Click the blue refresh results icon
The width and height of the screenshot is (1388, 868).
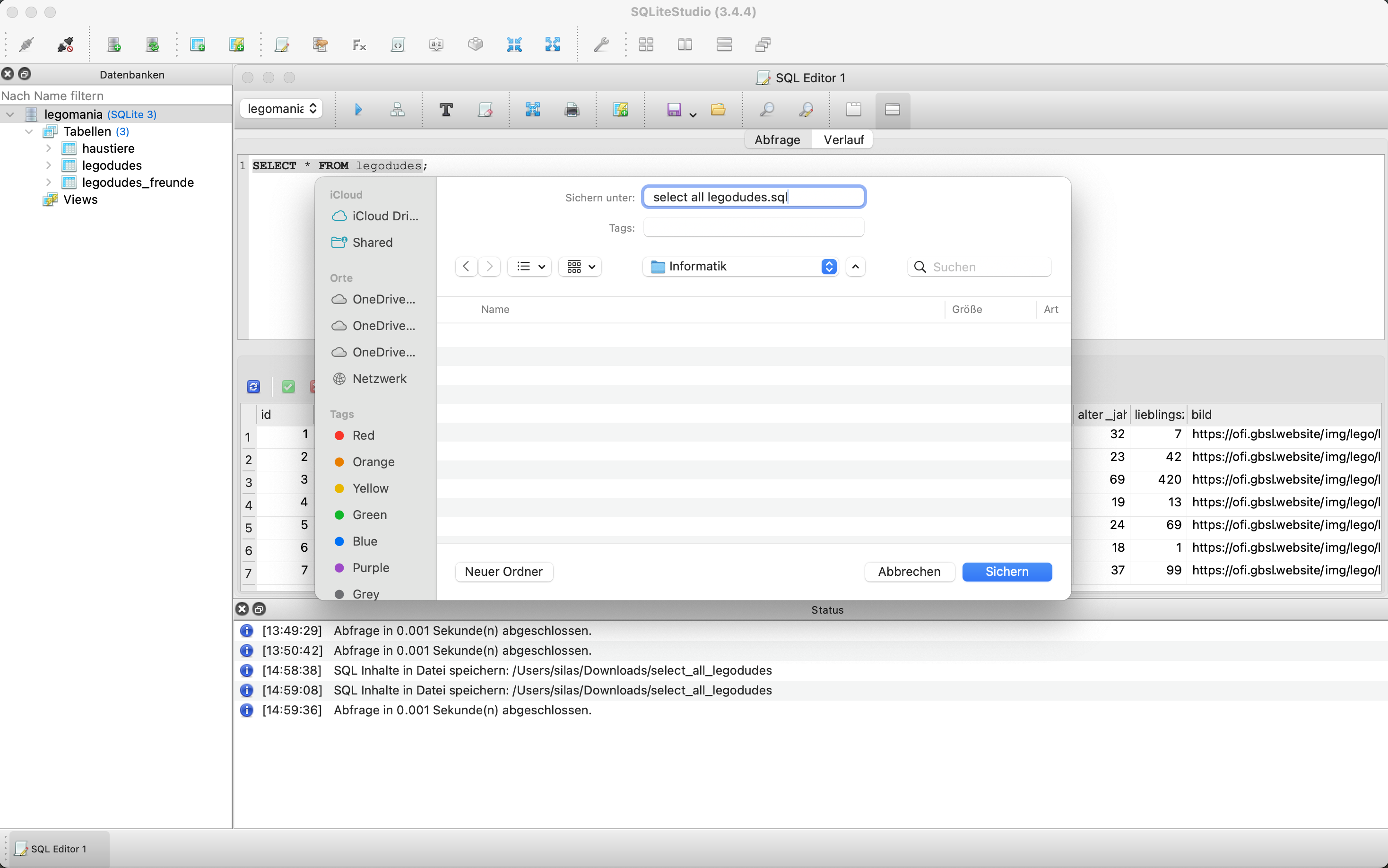pos(253,387)
